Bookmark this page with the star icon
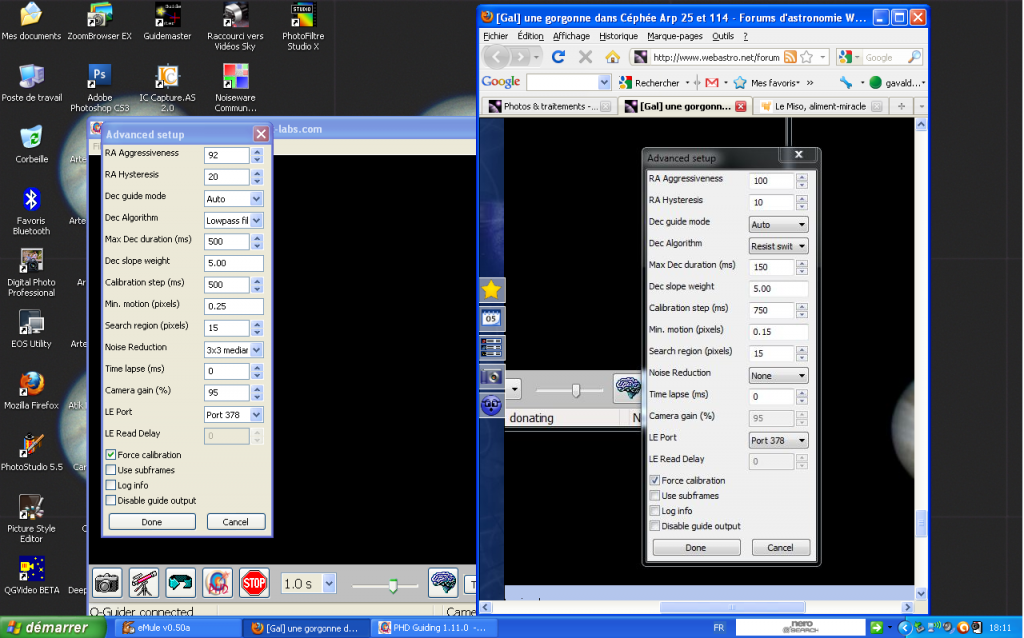The width and height of the screenshot is (1024, 638). pyautogui.click(x=807, y=57)
